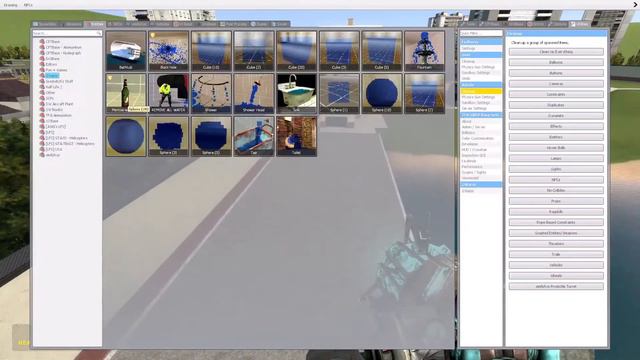Click the Constraints cleanup button
Screen dimensions: 640x360
556,94
